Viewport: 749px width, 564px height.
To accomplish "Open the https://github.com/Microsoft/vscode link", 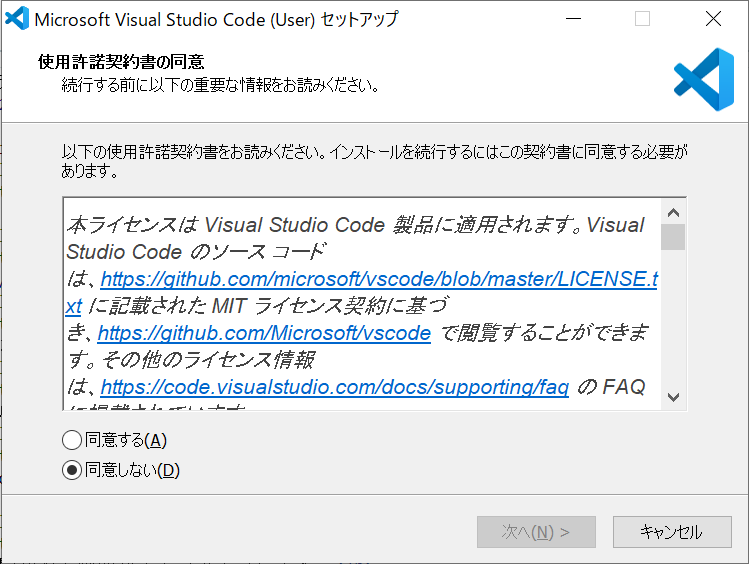I will click(264, 333).
